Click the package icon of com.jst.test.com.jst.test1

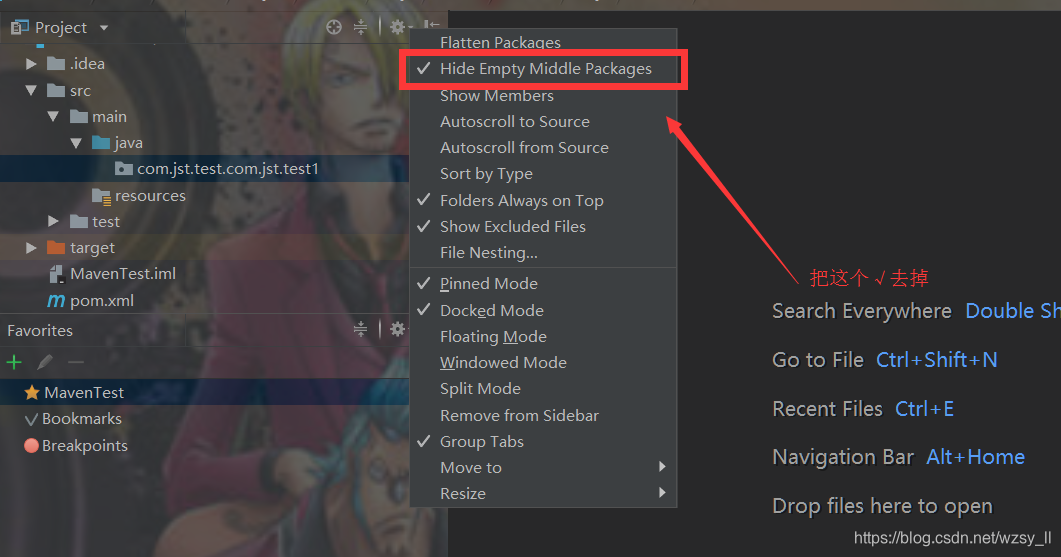[x=124, y=169]
